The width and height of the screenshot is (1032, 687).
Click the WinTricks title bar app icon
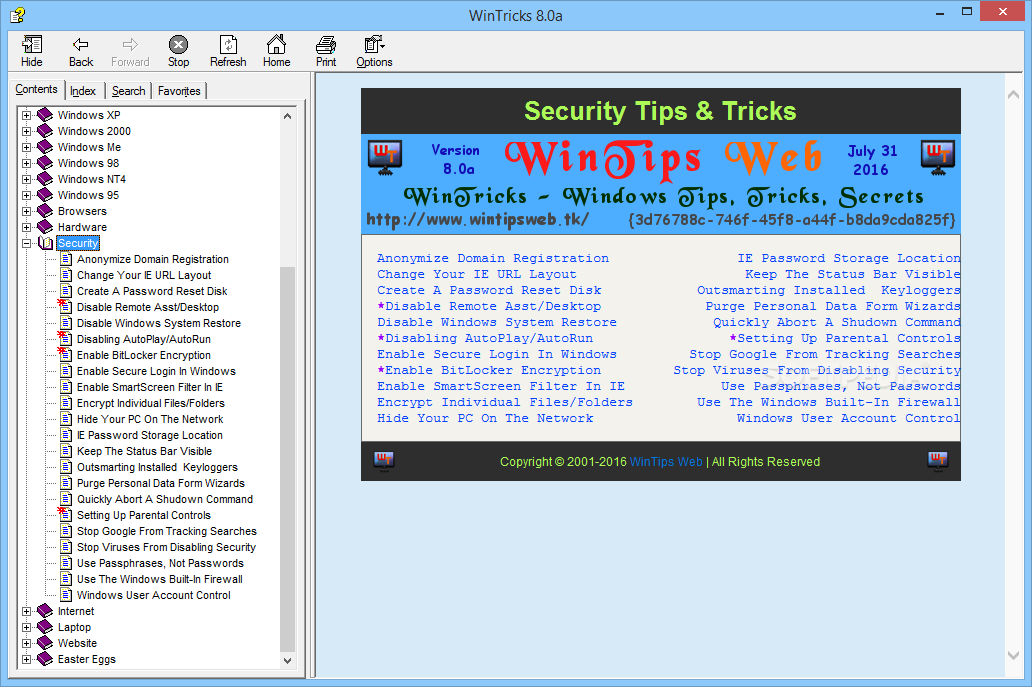click(18, 14)
